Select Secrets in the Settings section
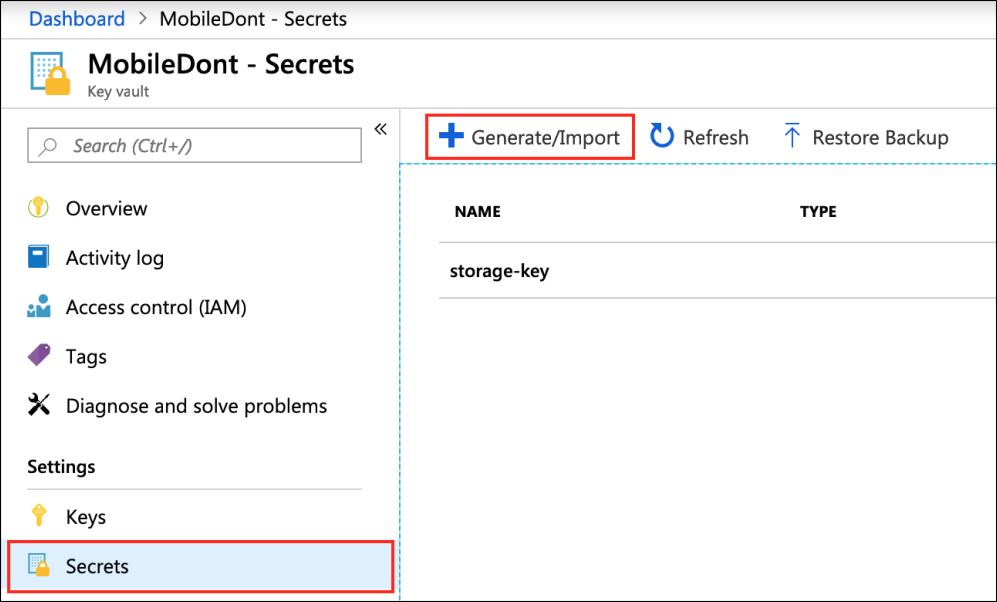Viewport: 997px width, 602px height. (200, 566)
